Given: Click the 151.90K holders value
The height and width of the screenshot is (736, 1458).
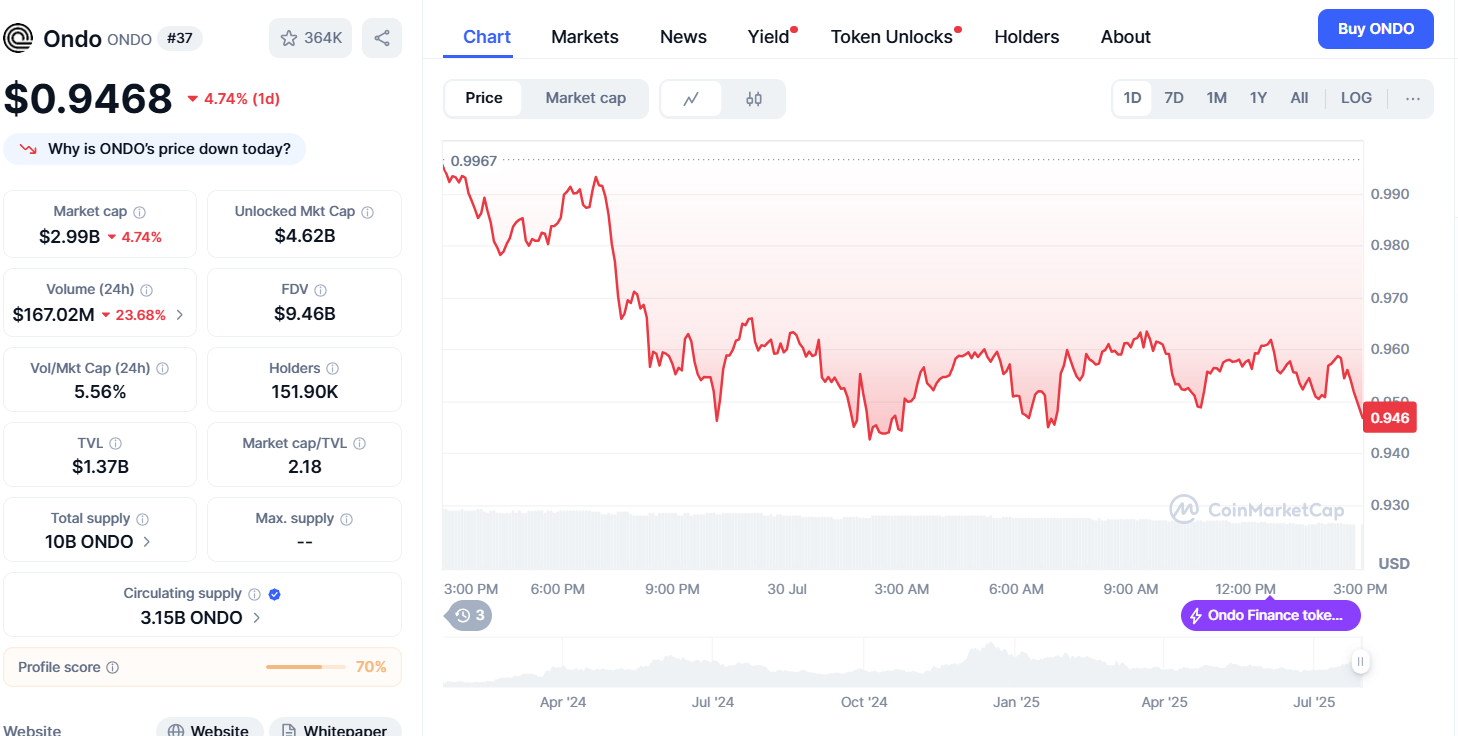Looking at the screenshot, I should tap(305, 392).
